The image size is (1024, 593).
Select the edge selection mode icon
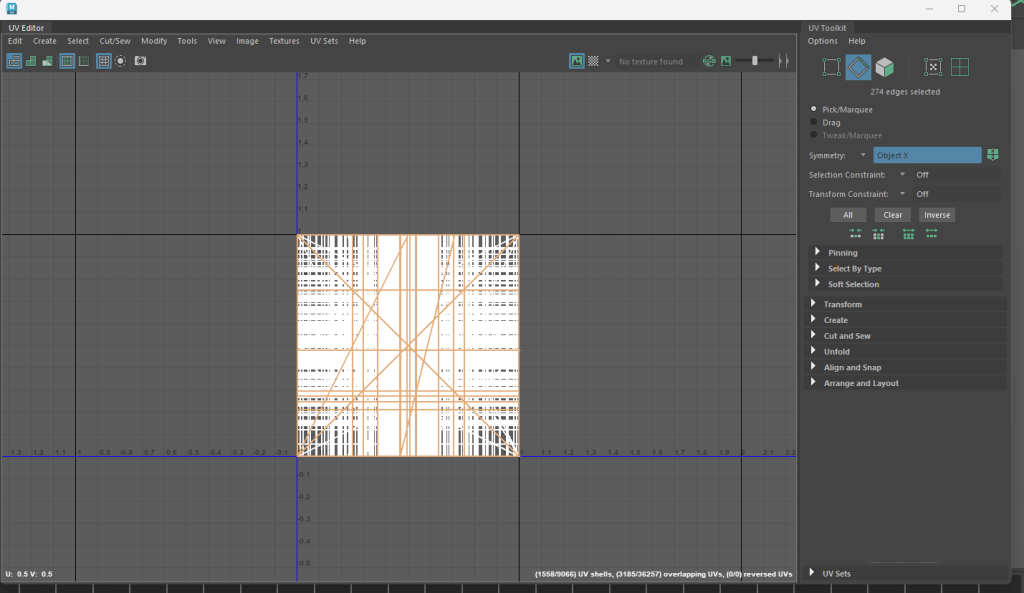[x=858, y=68]
